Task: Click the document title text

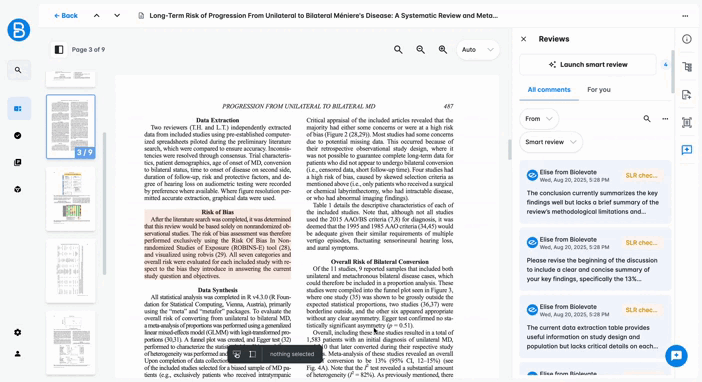Action: click(x=324, y=16)
